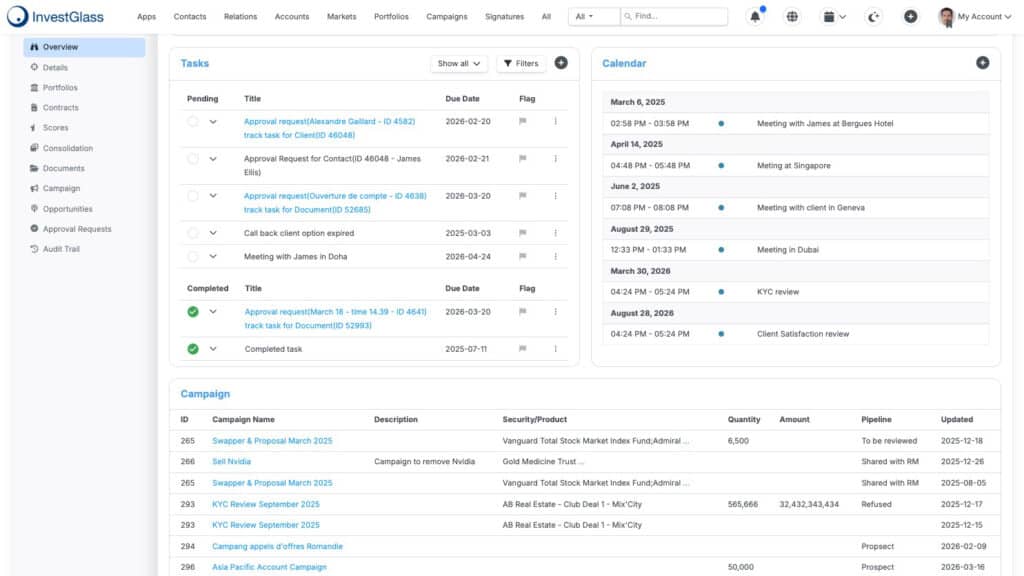Click the plus icon in Tasks panel
This screenshot has height=576, width=1024.
[x=561, y=63]
